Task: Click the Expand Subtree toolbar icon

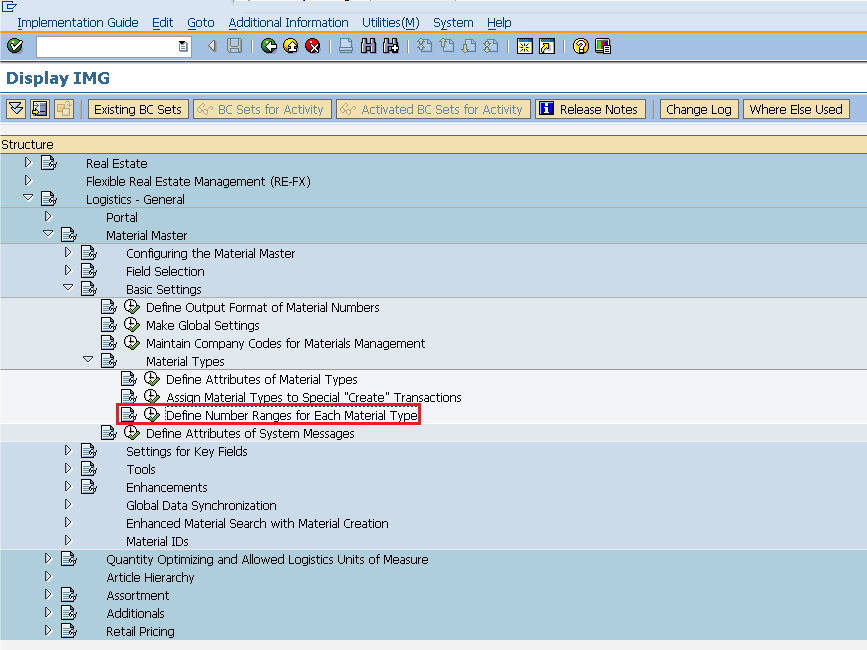Action: tap(16, 109)
